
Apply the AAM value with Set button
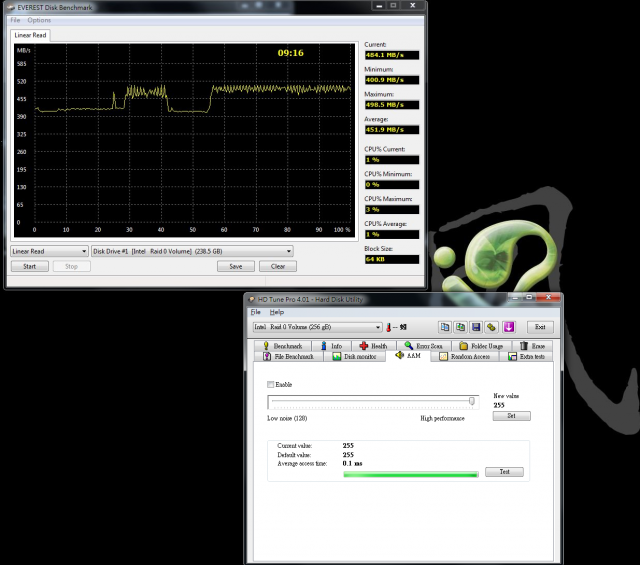coord(511,416)
